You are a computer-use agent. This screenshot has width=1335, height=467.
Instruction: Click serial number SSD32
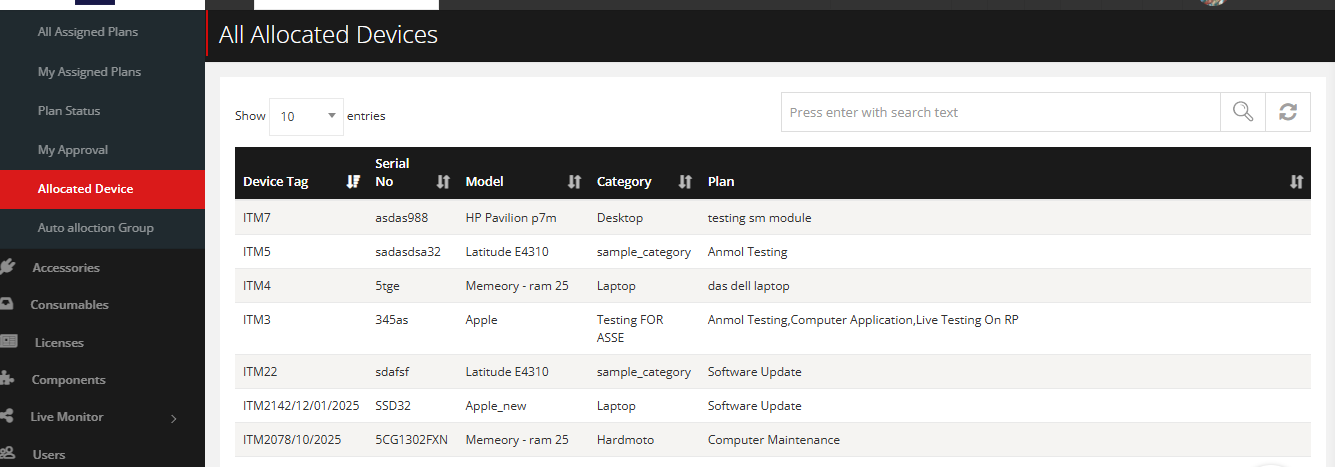393,405
